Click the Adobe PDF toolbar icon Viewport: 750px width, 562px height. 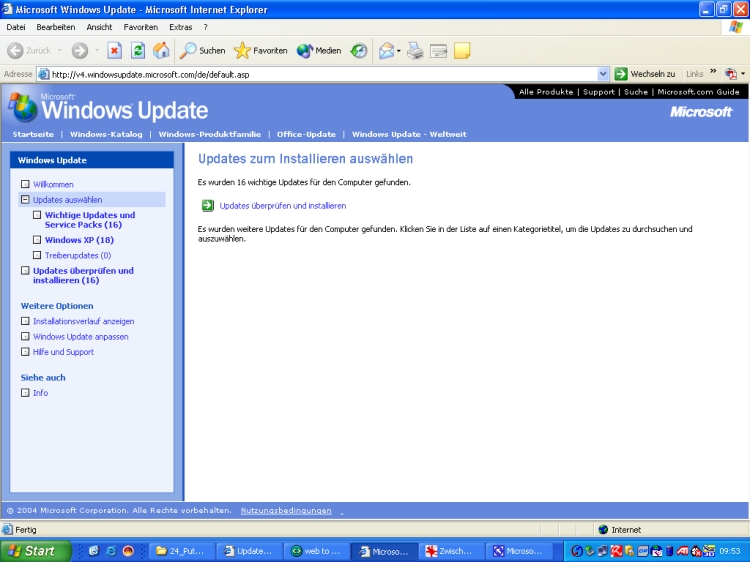point(731,74)
